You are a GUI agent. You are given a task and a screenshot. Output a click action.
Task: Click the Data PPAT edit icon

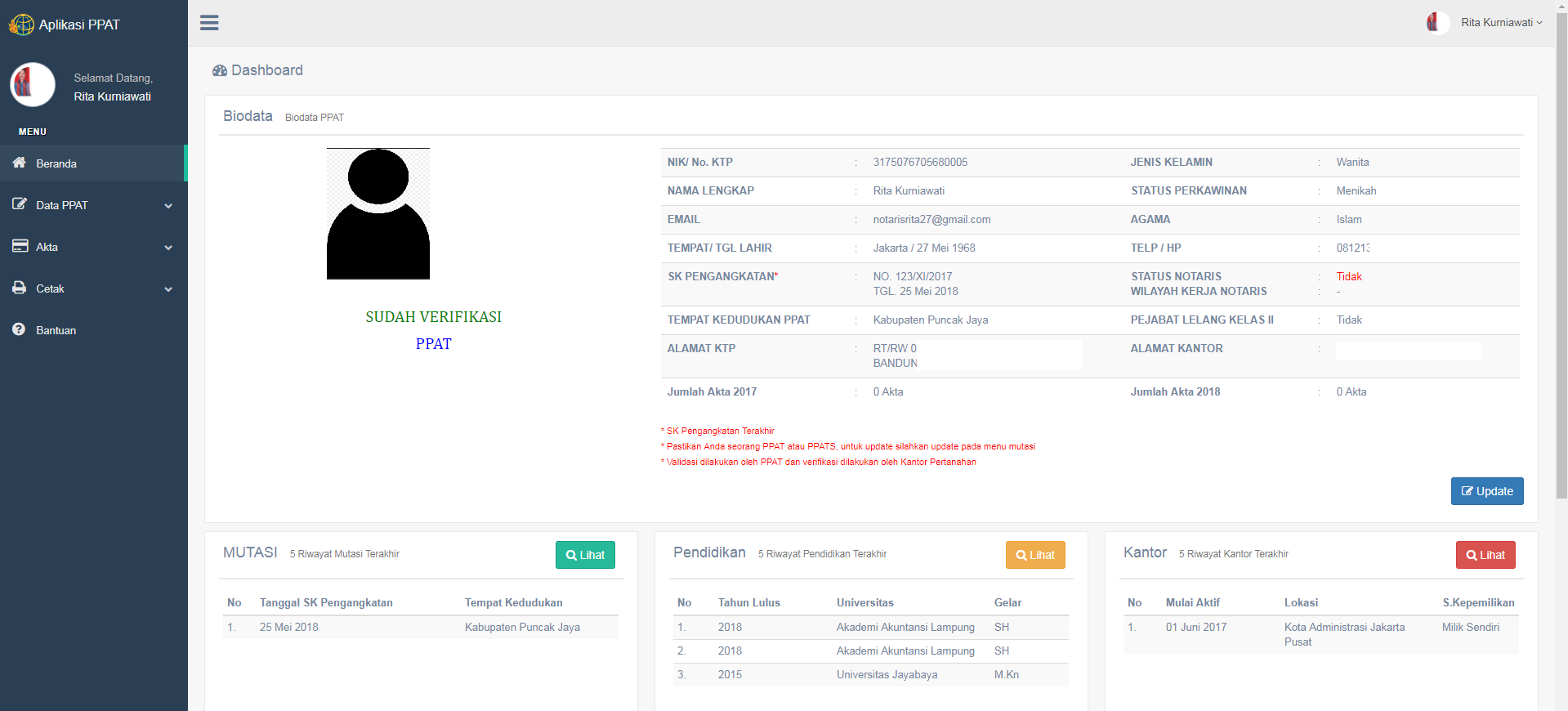pyautogui.click(x=20, y=204)
